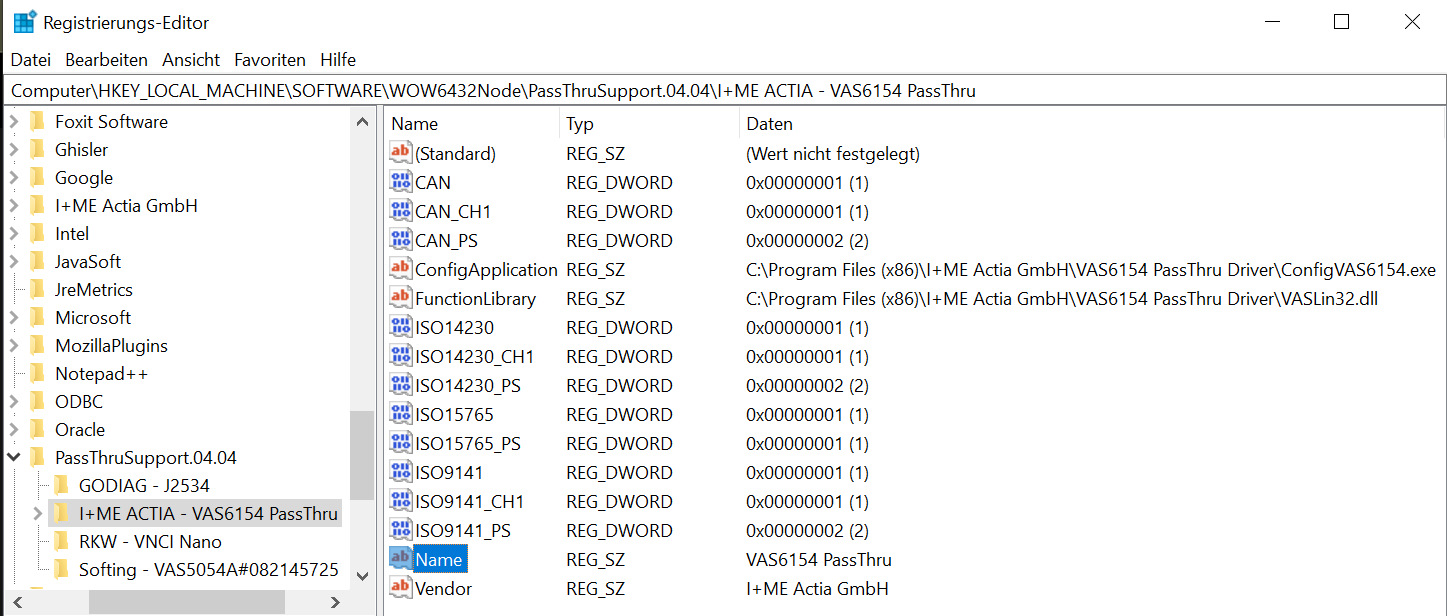The height and width of the screenshot is (616, 1447).
Task: Click the DWORD icon beside ISO14230
Action: point(401,327)
